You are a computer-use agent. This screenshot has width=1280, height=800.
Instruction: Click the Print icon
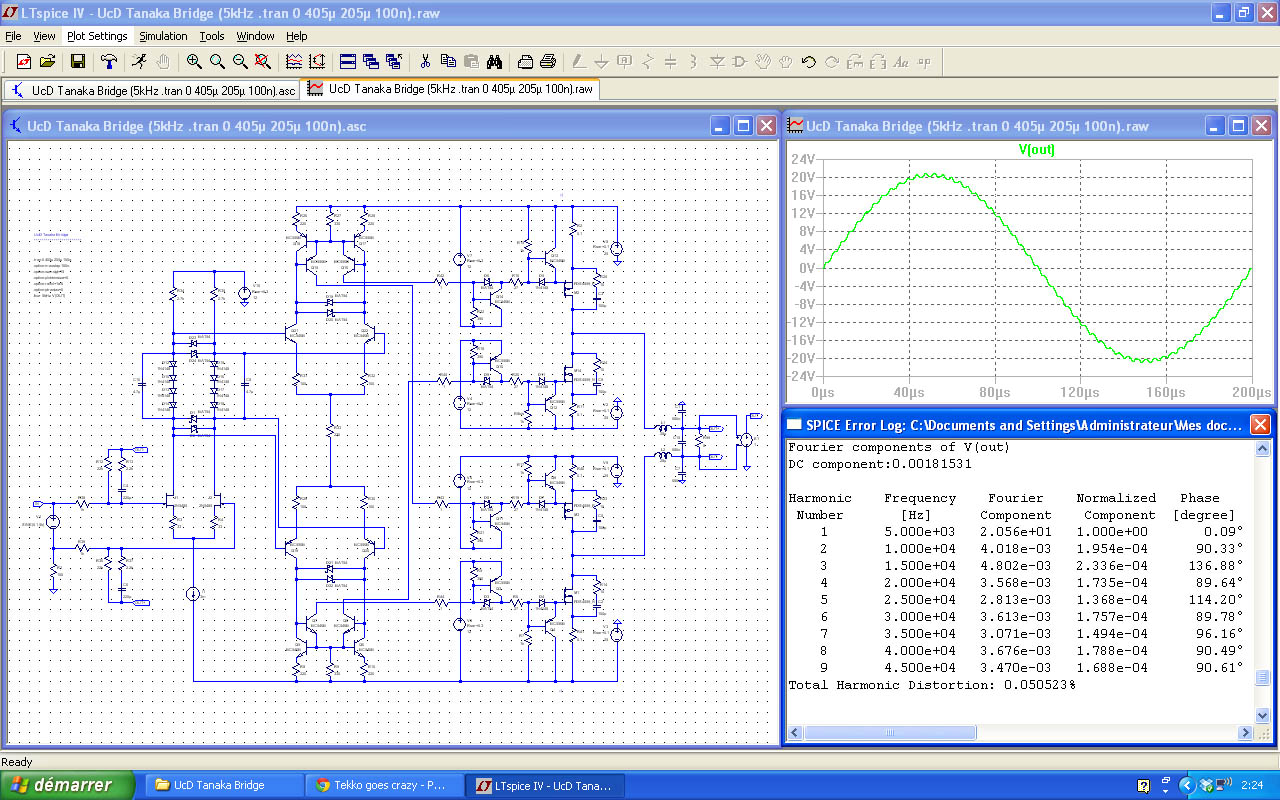tap(548, 62)
